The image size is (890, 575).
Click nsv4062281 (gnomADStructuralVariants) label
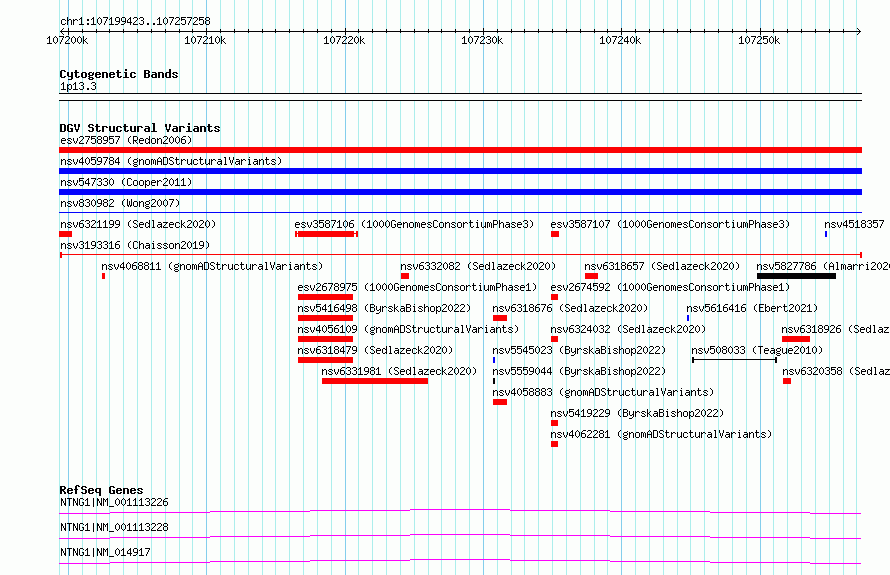coord(661,434)
